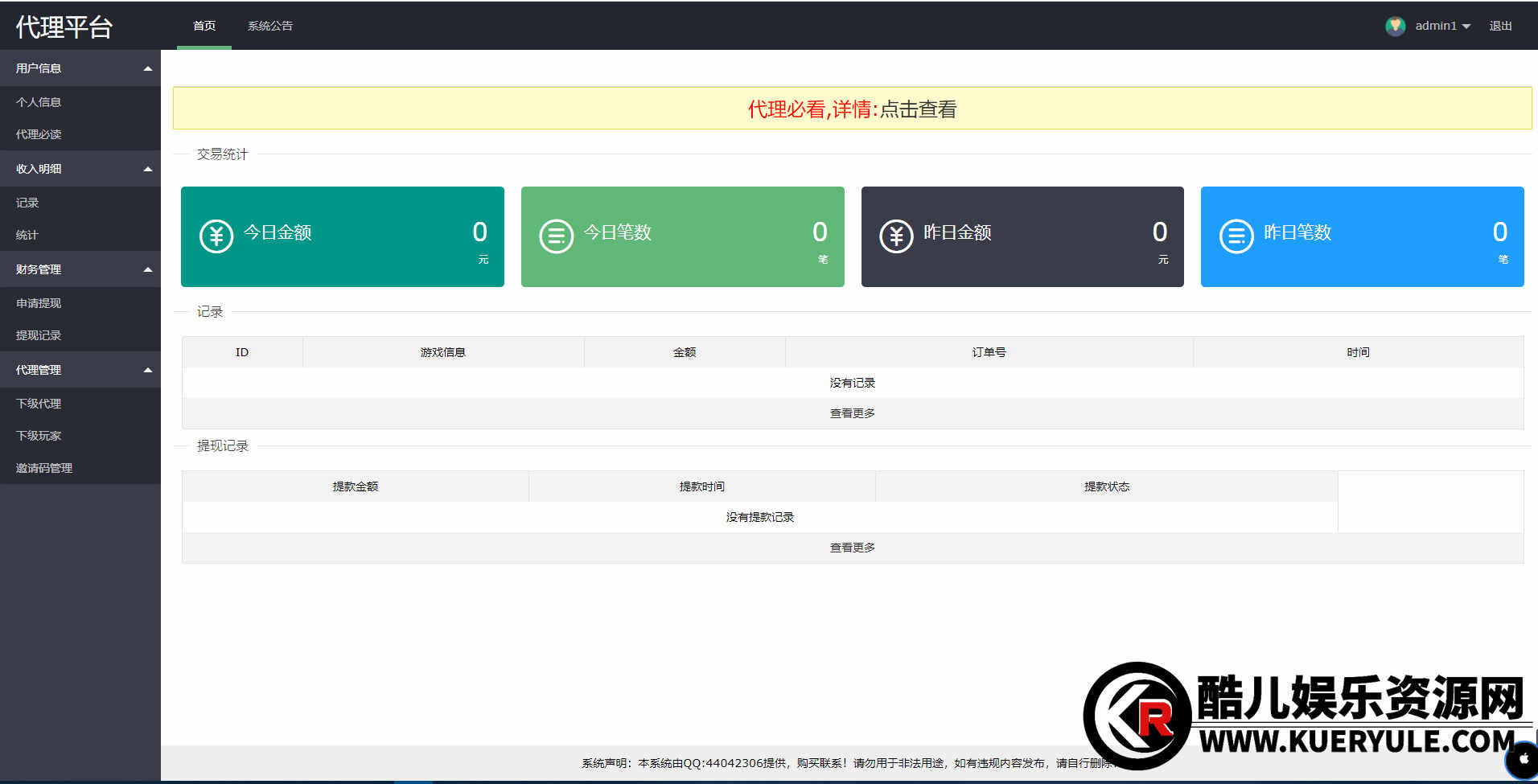
Task: Click the Apple icon at bottom right corner
Action: [x=1523, y=759]
